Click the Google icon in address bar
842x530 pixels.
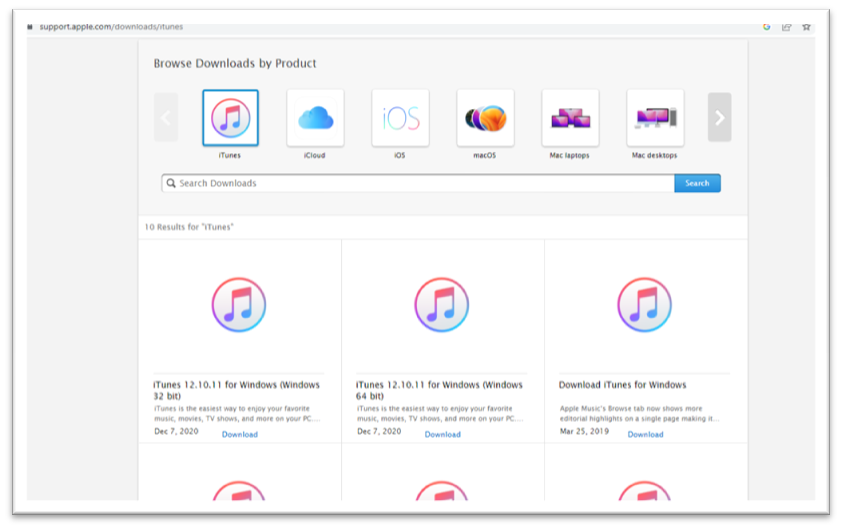point(766,27)
